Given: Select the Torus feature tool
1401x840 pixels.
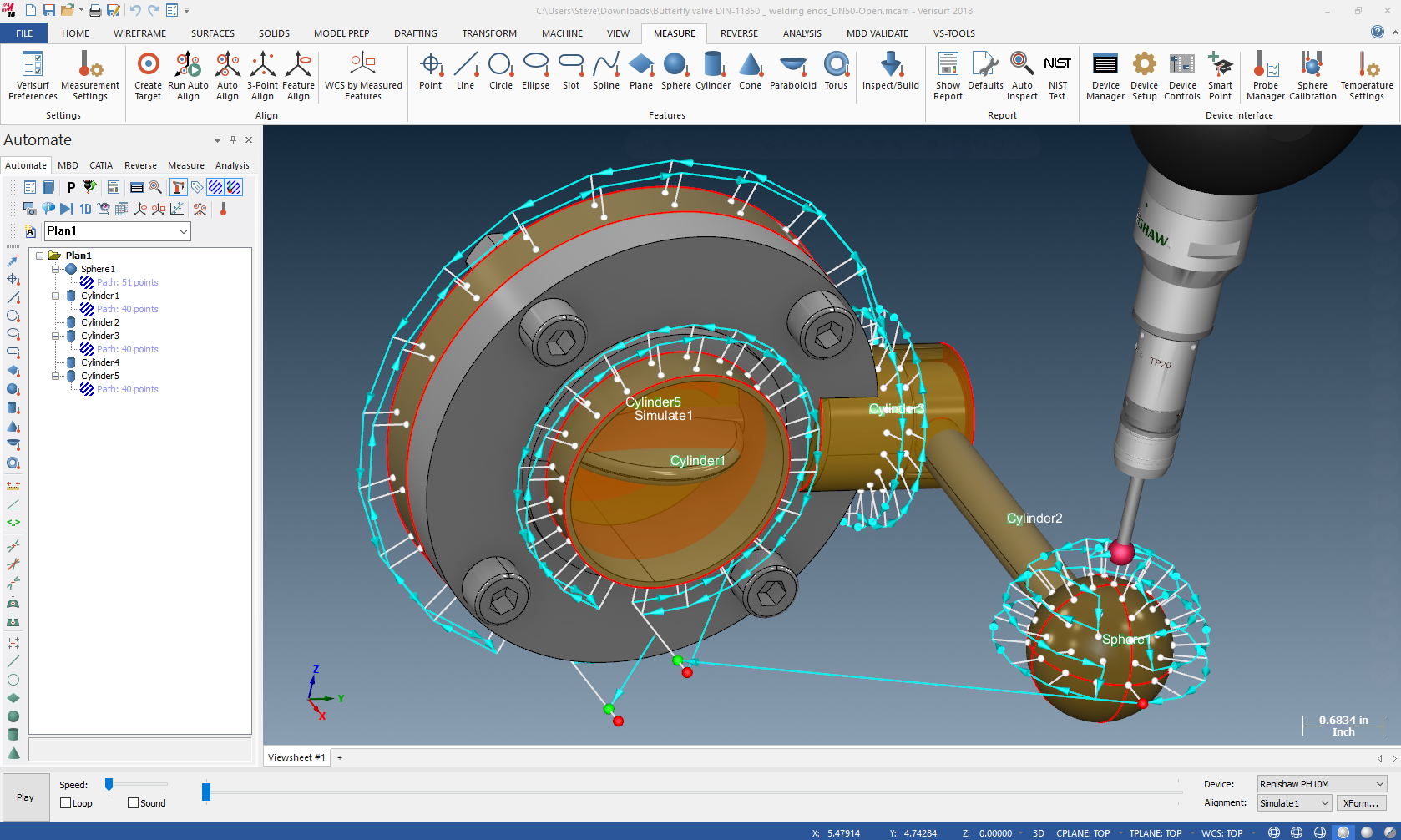Looking at the screenshot, I should (836, 73).
